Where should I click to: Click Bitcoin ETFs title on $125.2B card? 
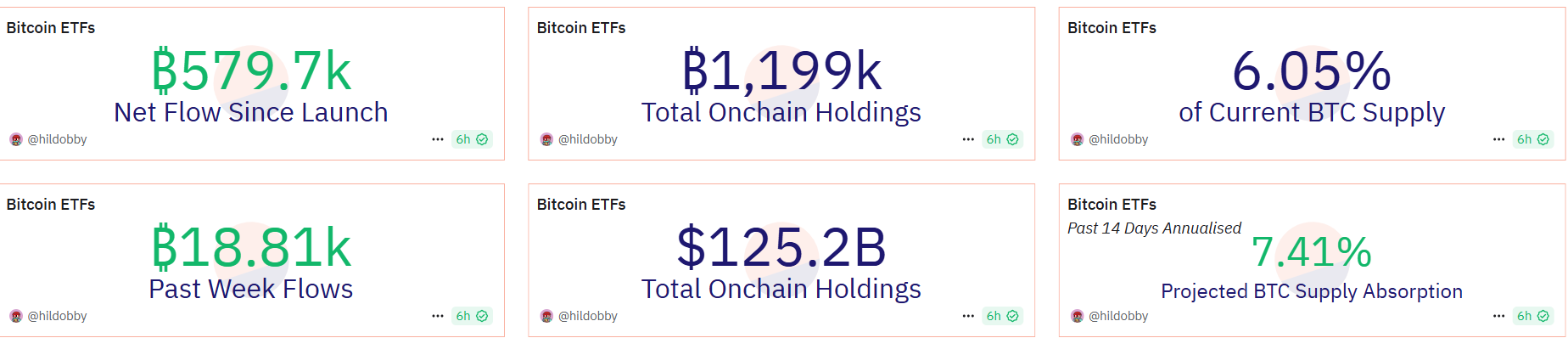pos(581,205)
